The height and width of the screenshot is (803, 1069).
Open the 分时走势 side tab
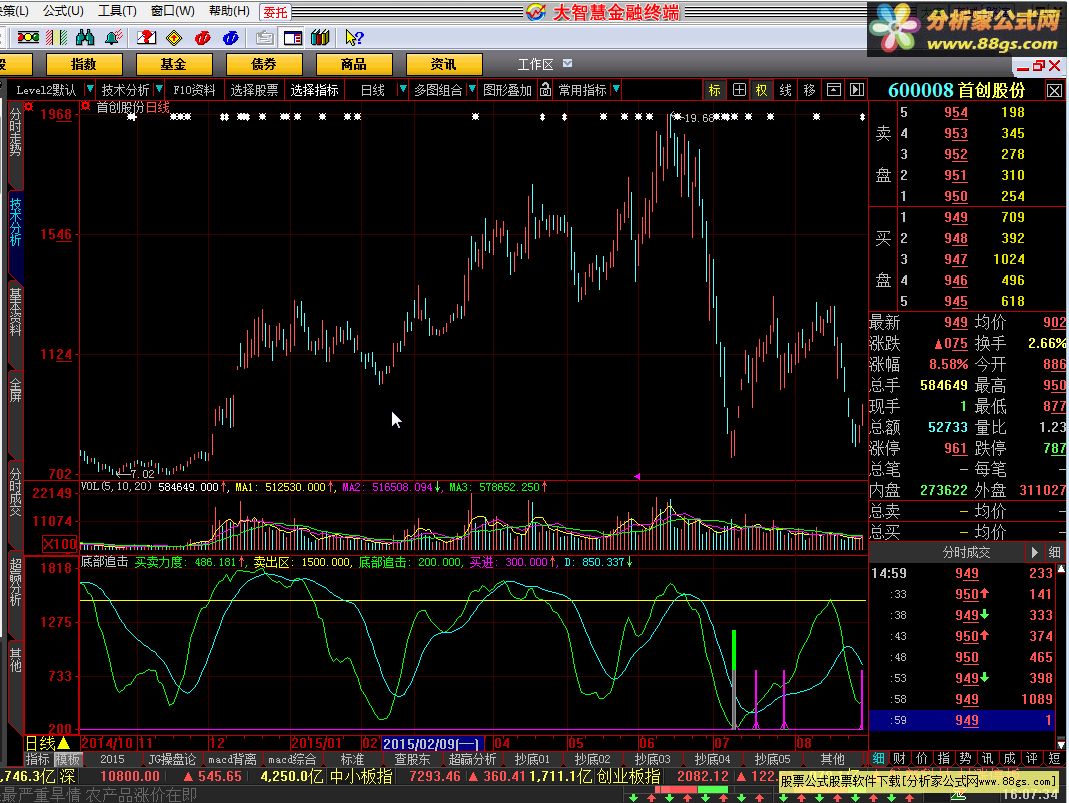(15, 134)
